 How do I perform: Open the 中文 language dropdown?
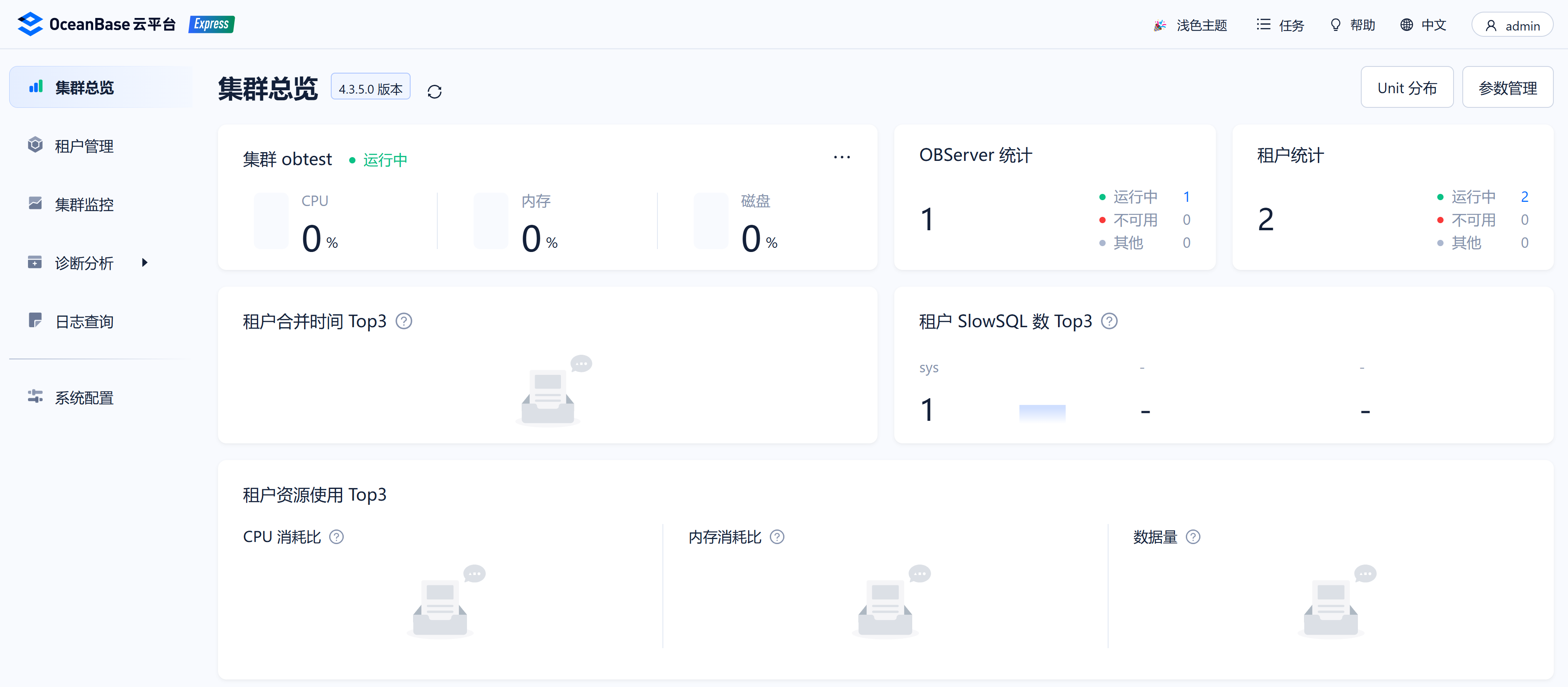tap(1423, 25)
